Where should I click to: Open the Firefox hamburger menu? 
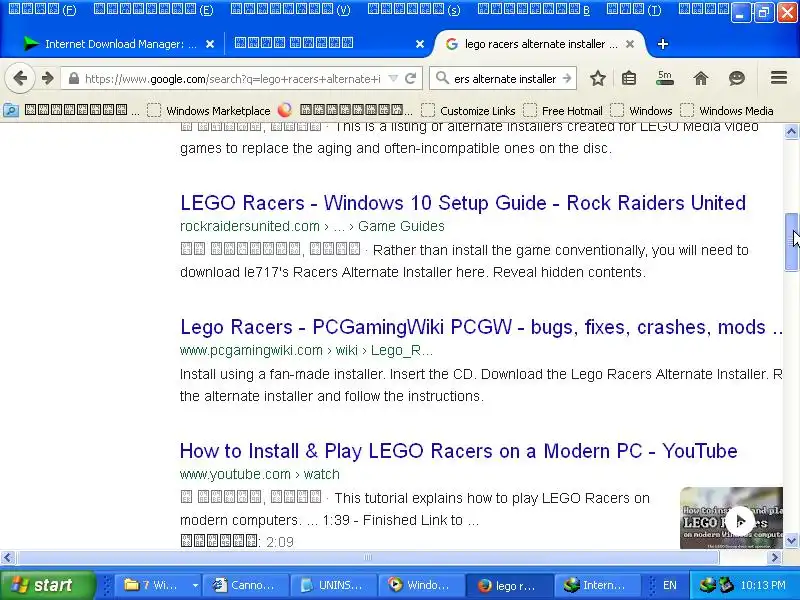(x=779, y=78)
